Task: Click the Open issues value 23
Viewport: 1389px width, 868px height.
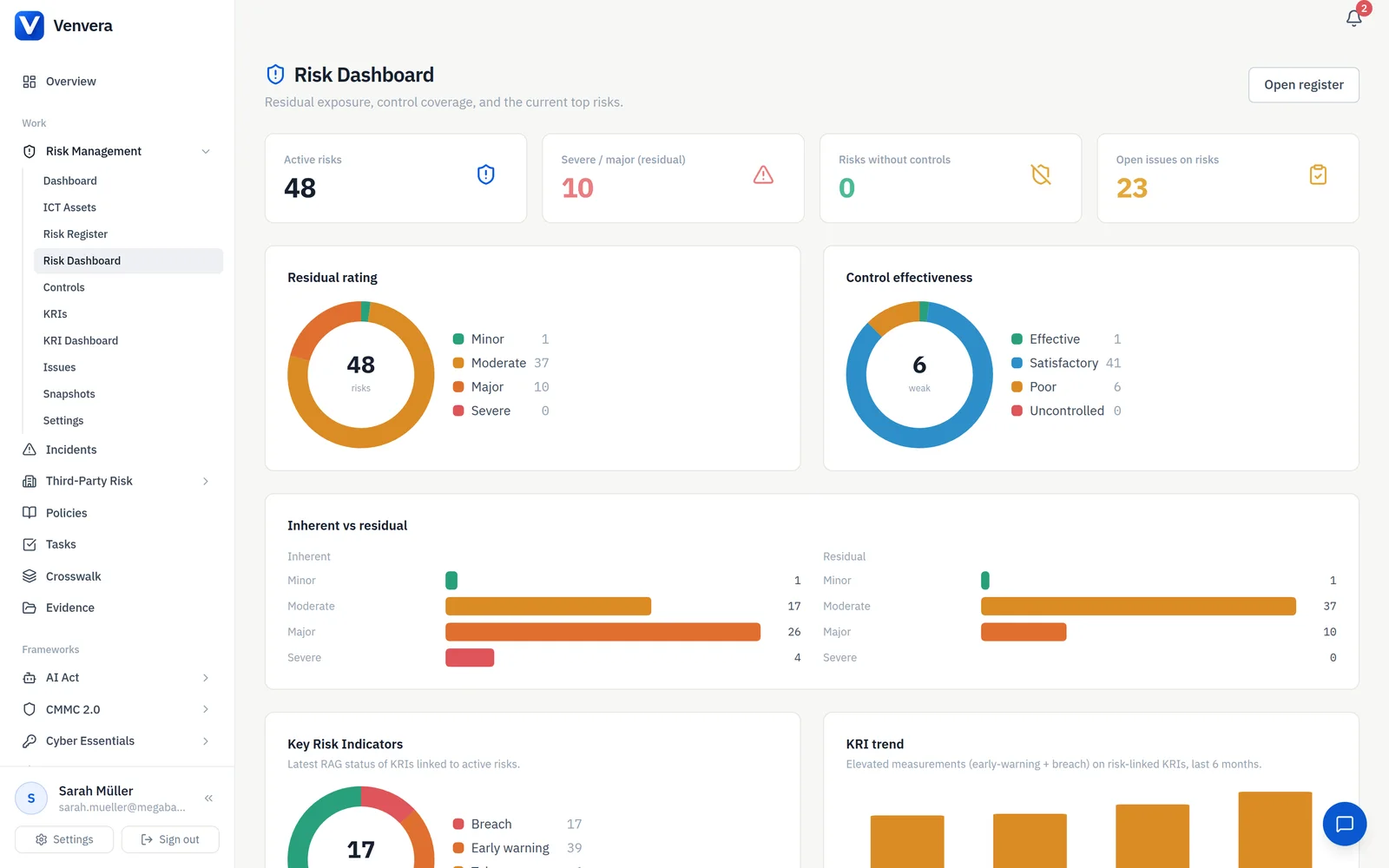Action: (x=1132, y=188)
